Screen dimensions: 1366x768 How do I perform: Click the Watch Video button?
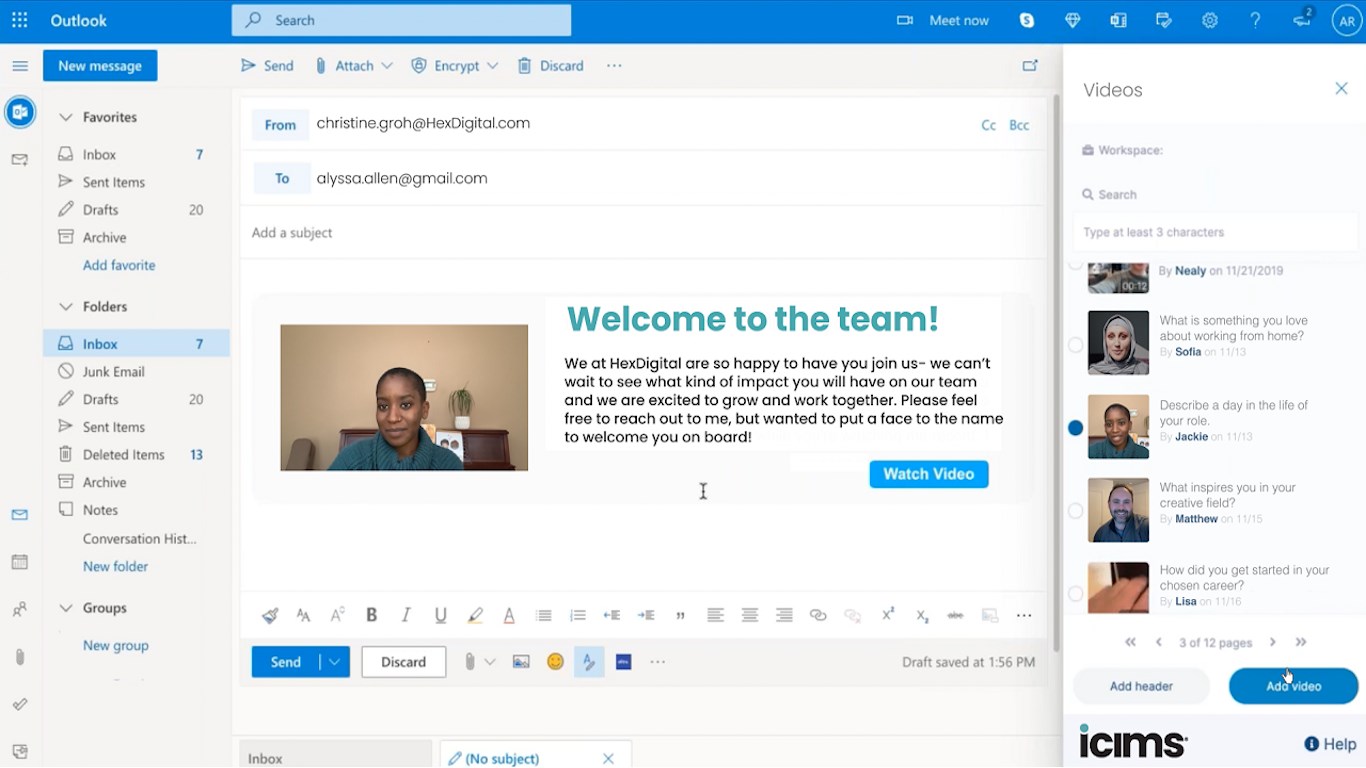tap(929, 474)
